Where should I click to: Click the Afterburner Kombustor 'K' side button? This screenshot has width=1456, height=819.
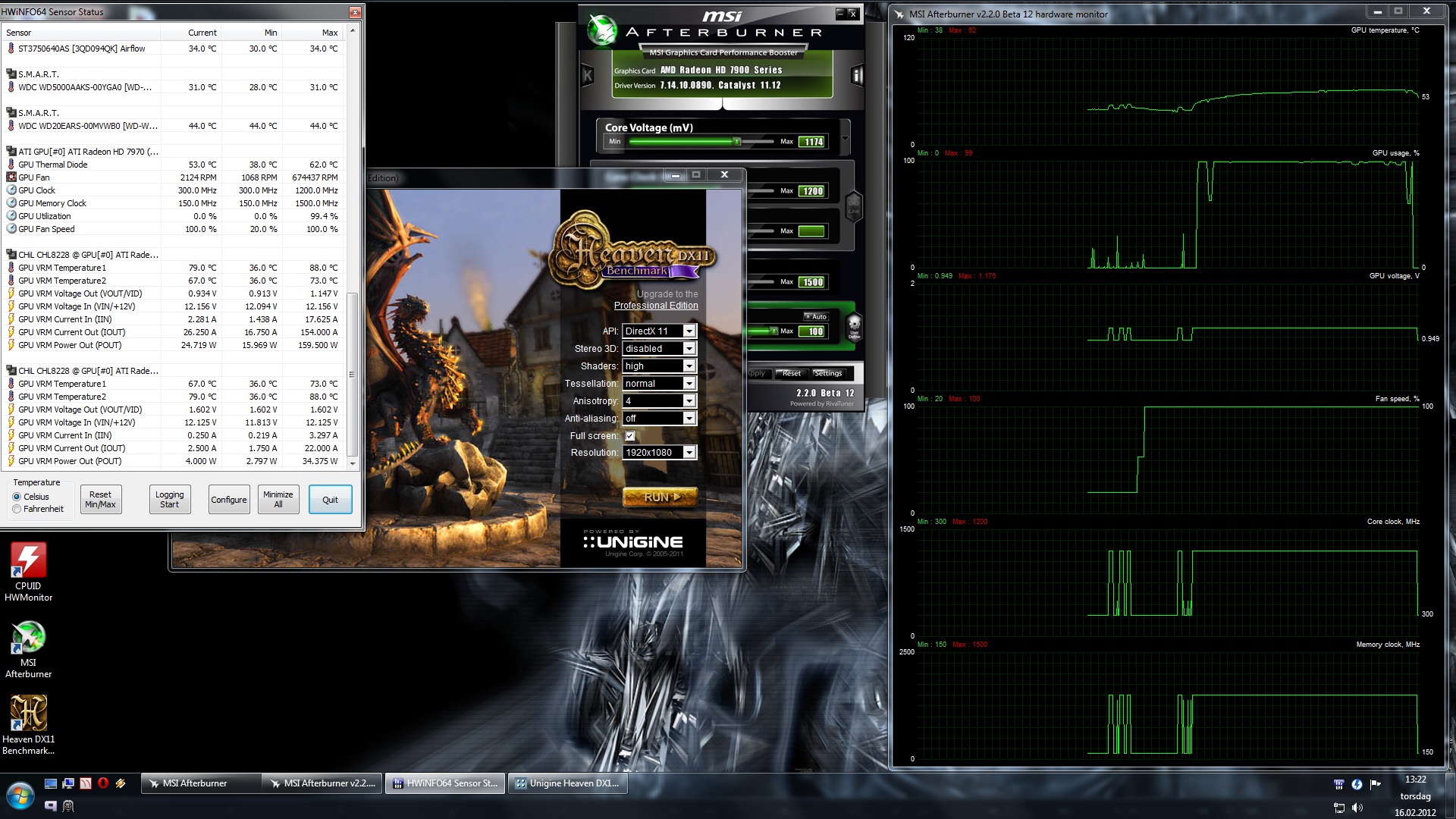(x=588, y=75)
